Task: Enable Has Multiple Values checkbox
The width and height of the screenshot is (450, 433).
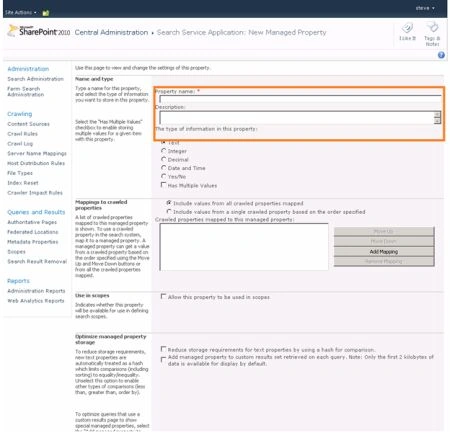Action: click(x=163, y=185)
